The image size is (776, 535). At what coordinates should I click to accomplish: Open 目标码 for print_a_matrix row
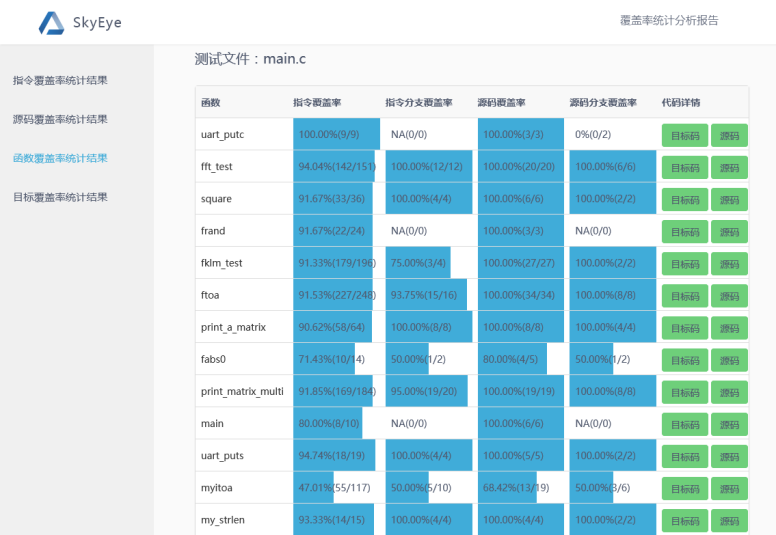click(x=685, y=329)
